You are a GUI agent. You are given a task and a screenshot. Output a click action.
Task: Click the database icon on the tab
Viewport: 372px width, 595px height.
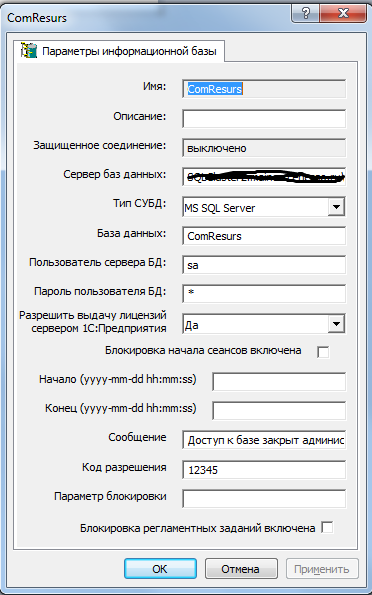(x=29, y=50)
